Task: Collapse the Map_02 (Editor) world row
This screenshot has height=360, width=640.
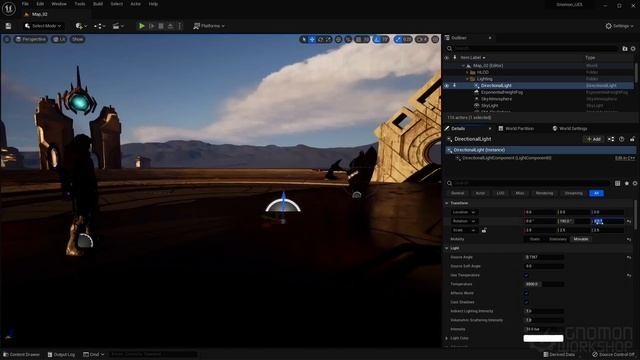Action: (x=463, y=66)
